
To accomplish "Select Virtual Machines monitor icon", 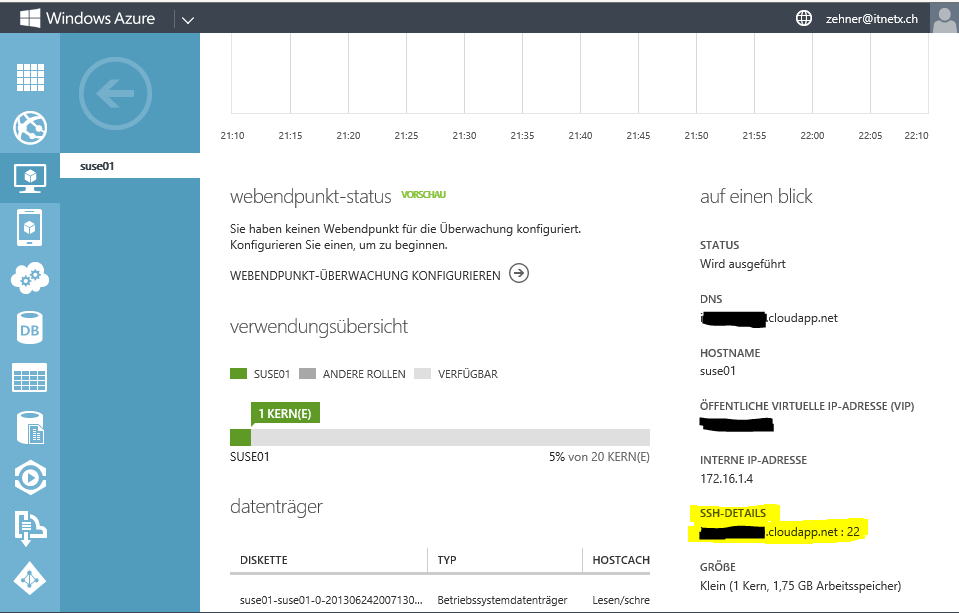I will 30,178.
